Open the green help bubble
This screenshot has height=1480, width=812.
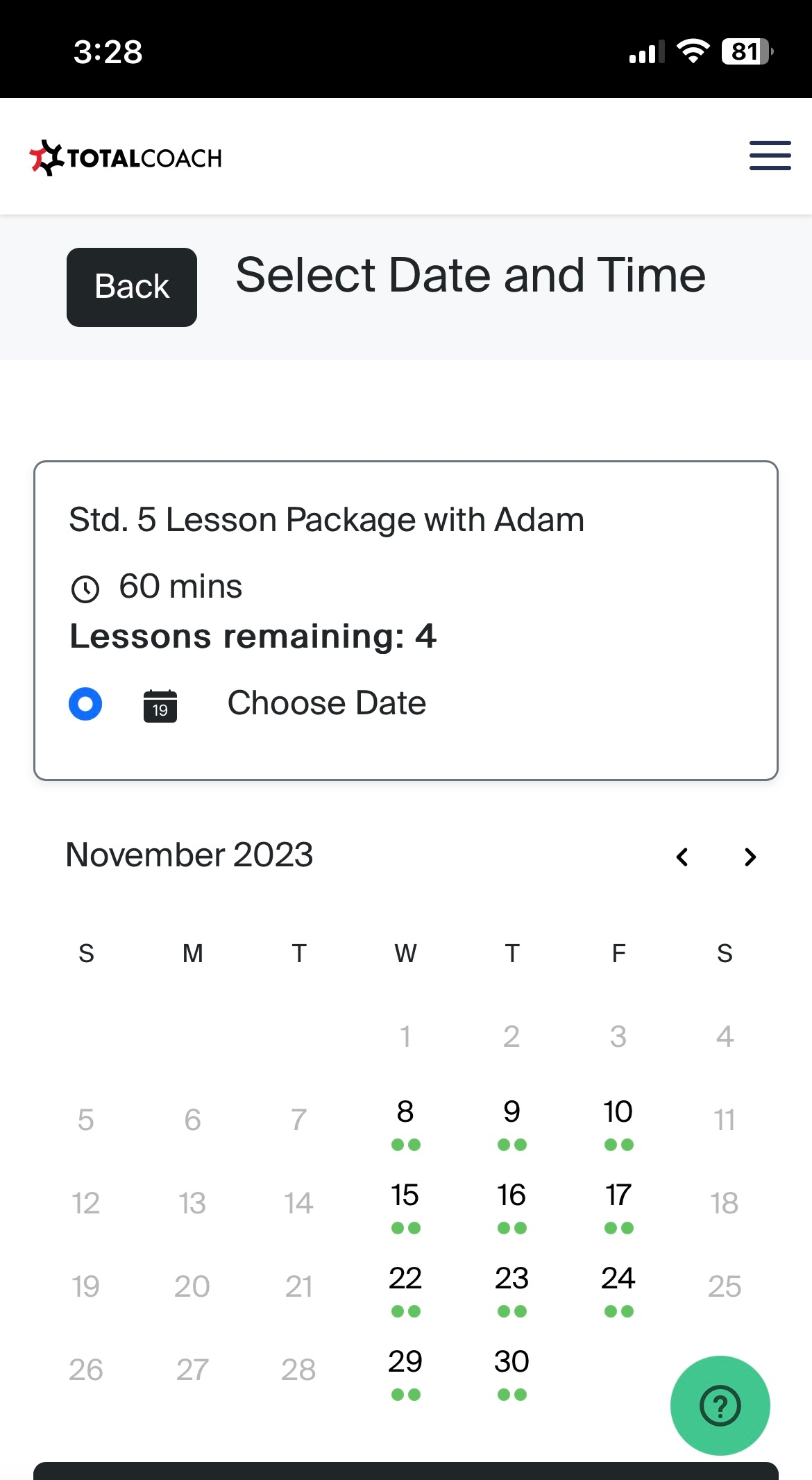click(720, 1406)
